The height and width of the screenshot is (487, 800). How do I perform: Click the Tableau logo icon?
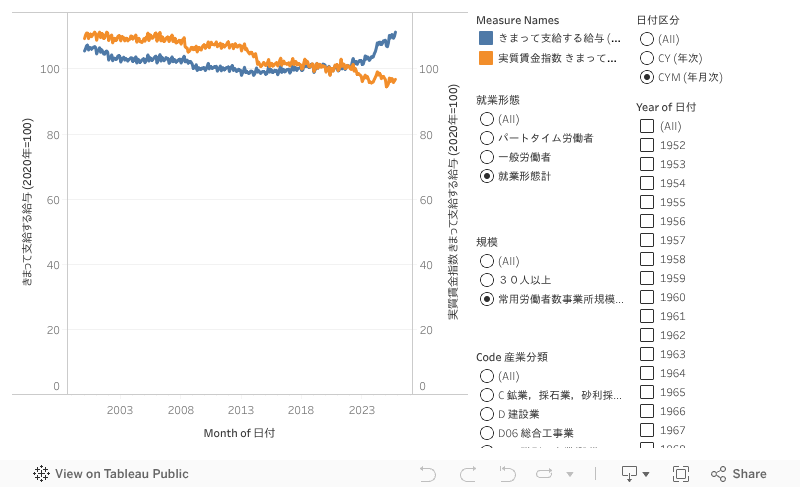[42, 474]
